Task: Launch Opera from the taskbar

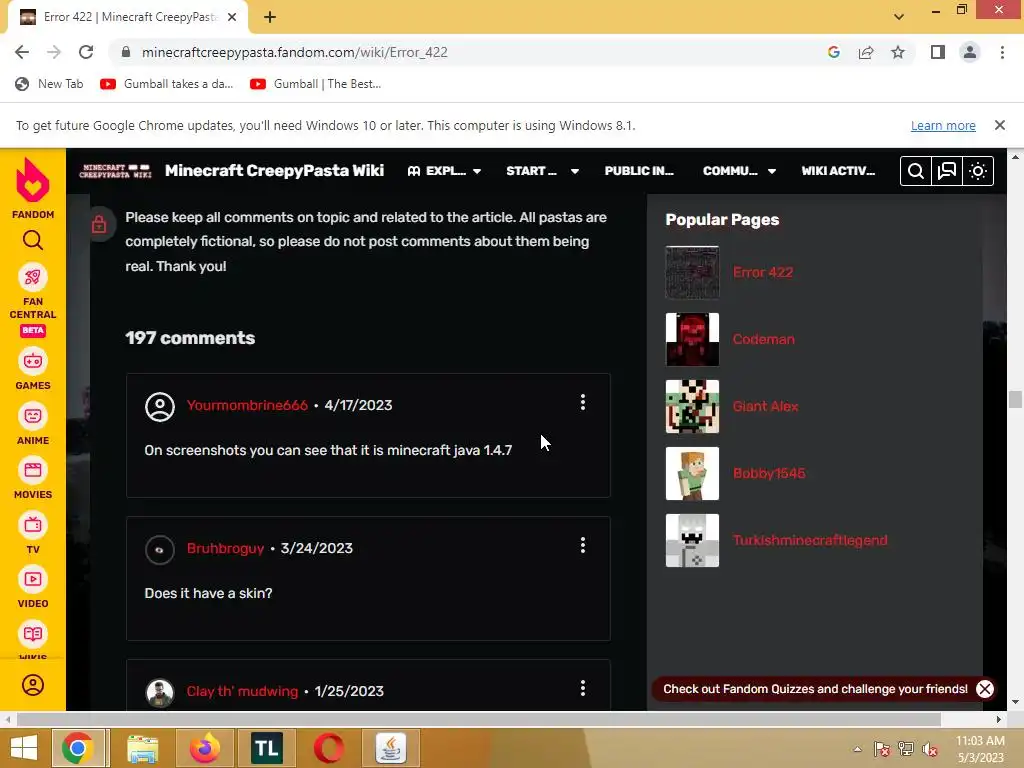Action: 328,748
